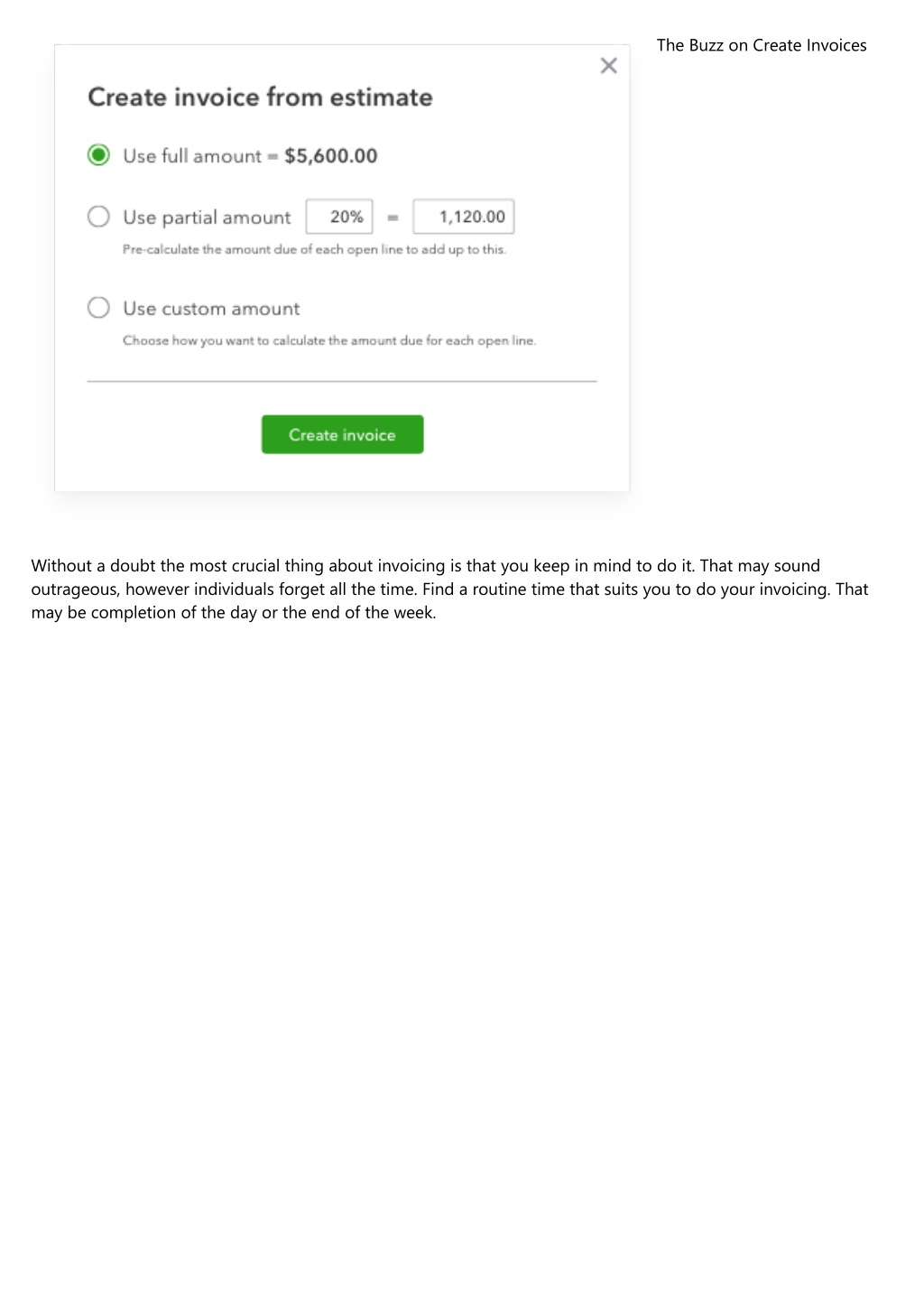The height and width of the screenshot is (1308, 924).
Task: Click The Buzz on Create Invoices heading
Action: tap(762, 45)
